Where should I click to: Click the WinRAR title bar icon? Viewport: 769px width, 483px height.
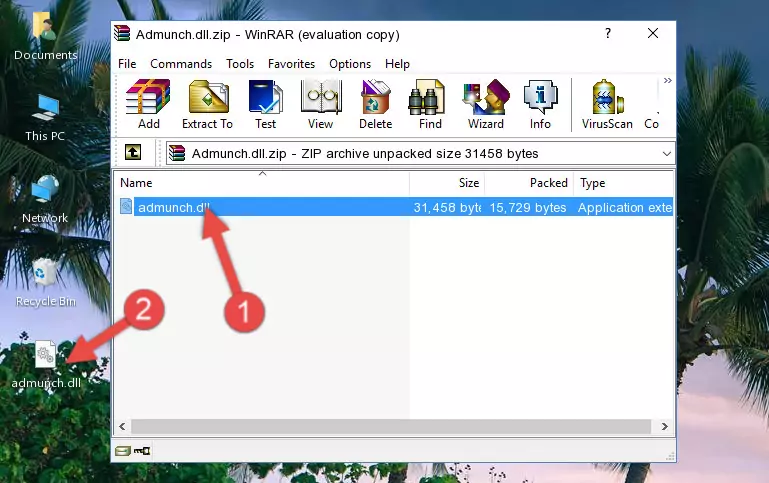point(122,33)
